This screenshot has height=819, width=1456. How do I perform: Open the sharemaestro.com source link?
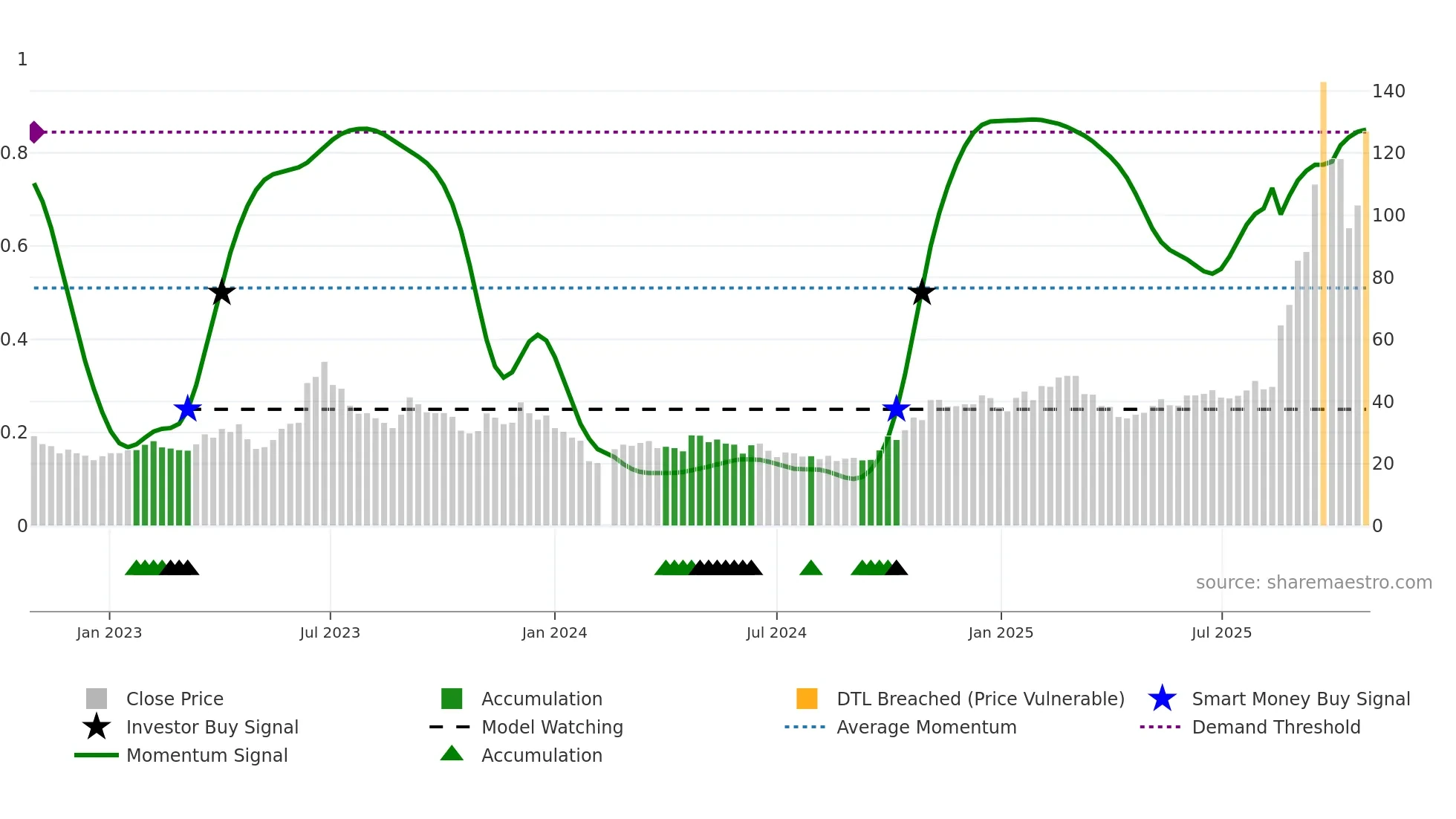point(1313,583)
